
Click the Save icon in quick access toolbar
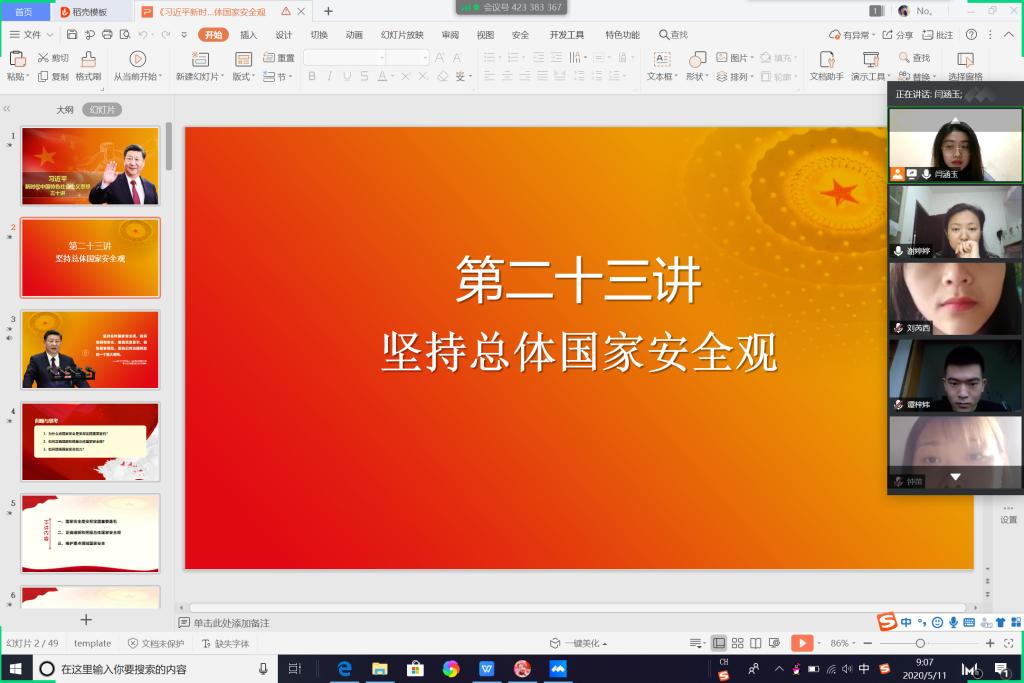[x=72, y=35]
